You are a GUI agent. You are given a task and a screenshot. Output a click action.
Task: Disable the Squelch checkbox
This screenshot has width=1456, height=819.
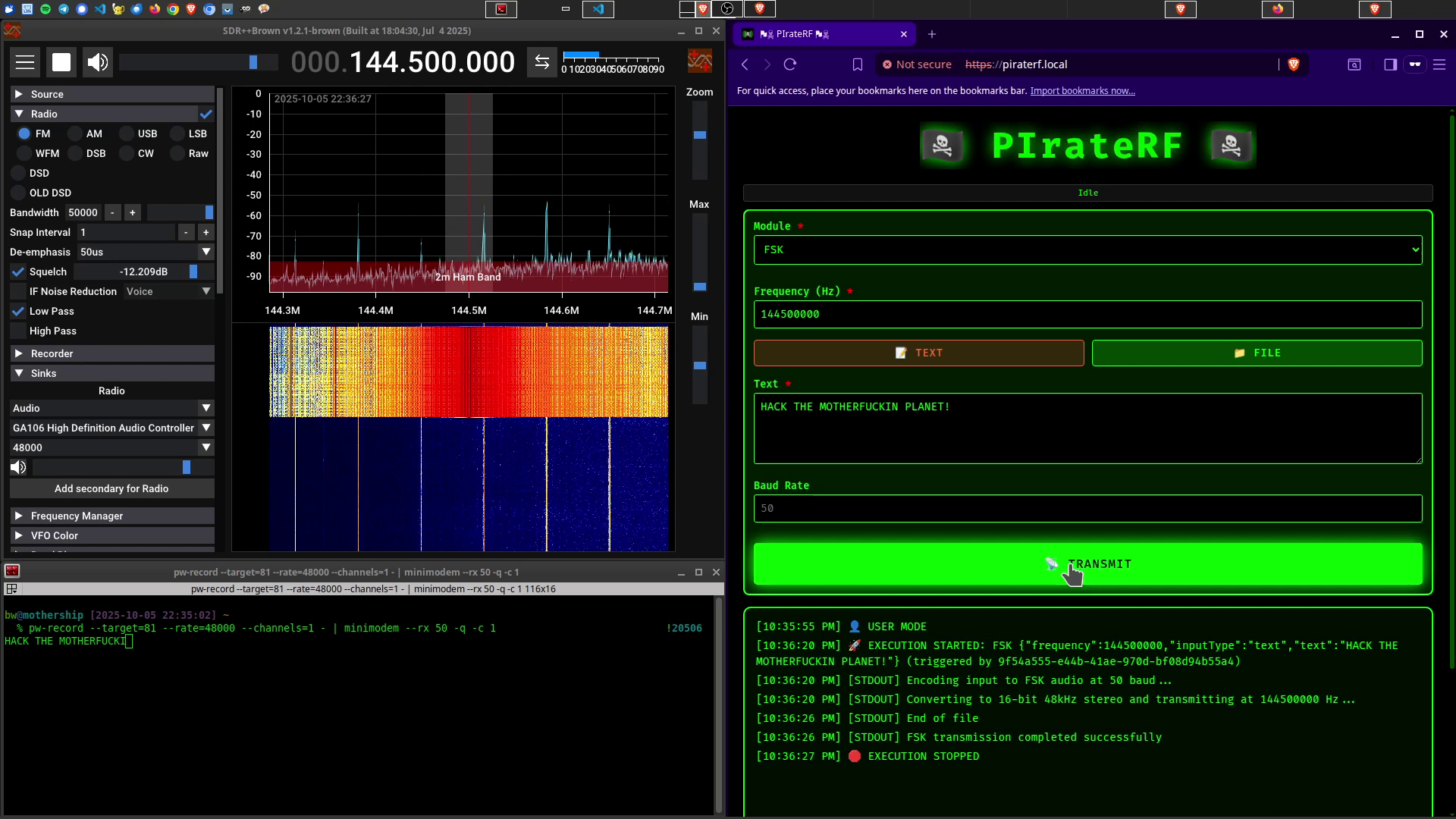(18, 271)
